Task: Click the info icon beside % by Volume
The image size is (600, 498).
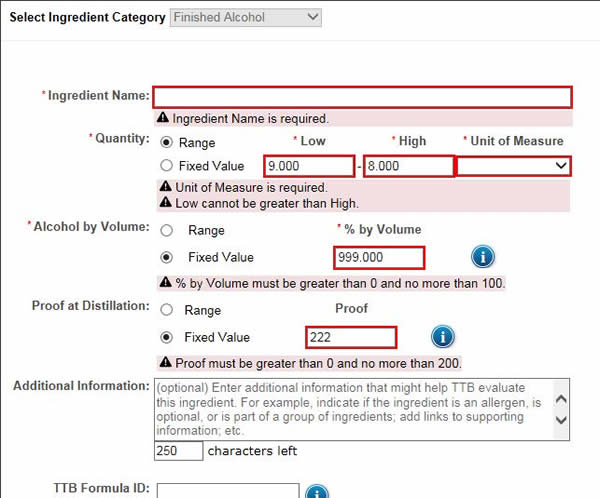Action: click(x=483, y=256)
